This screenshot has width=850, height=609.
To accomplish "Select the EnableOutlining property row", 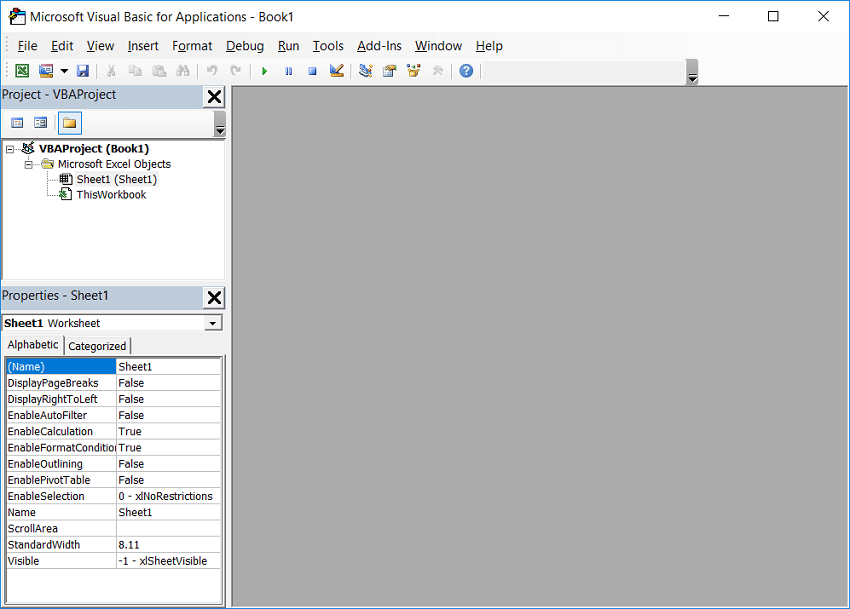I will click(113, 464).
